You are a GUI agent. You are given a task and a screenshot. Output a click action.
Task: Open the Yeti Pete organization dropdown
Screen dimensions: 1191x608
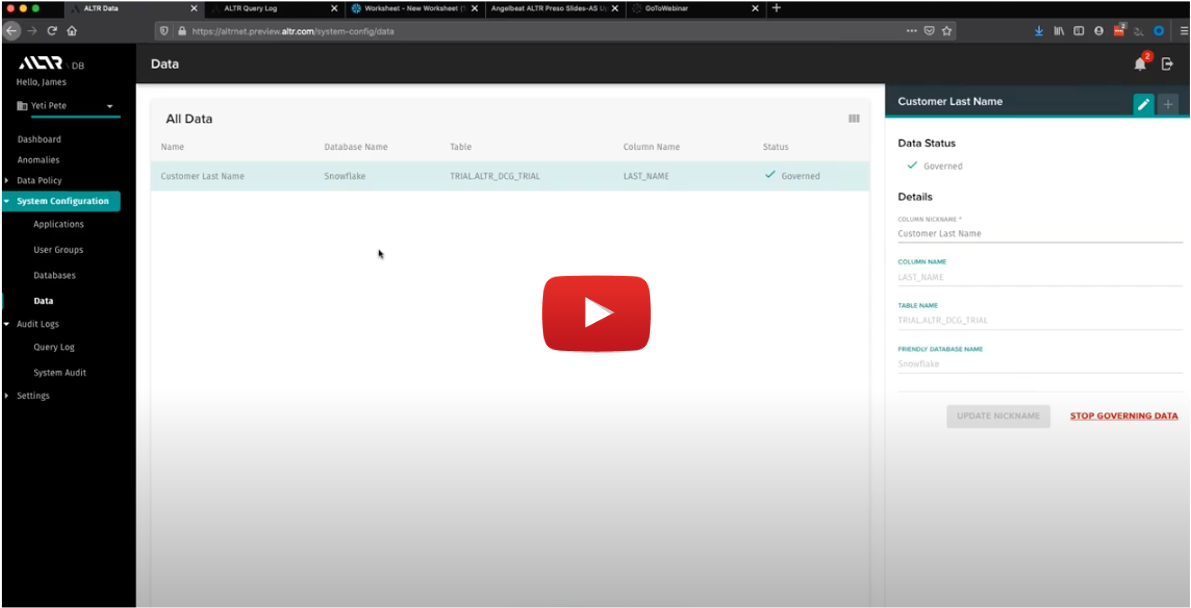[68, 106]
